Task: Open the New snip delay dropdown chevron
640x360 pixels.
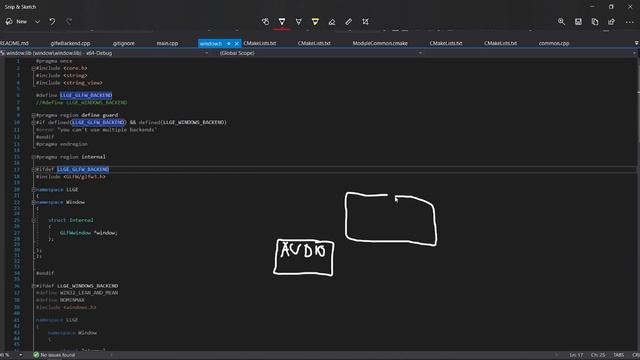Action: point(37,22)
